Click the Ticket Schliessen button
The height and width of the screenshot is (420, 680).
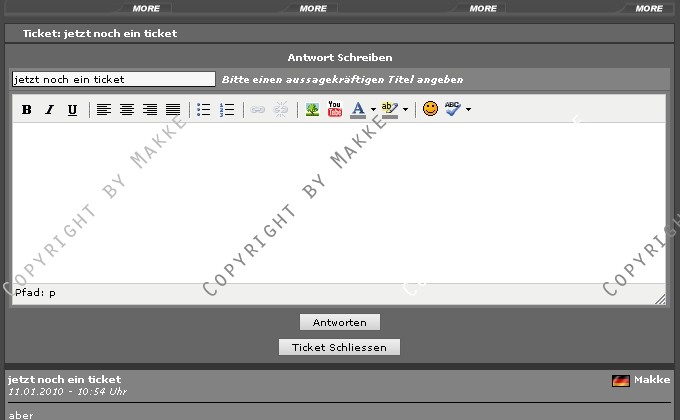coord(339,347)
